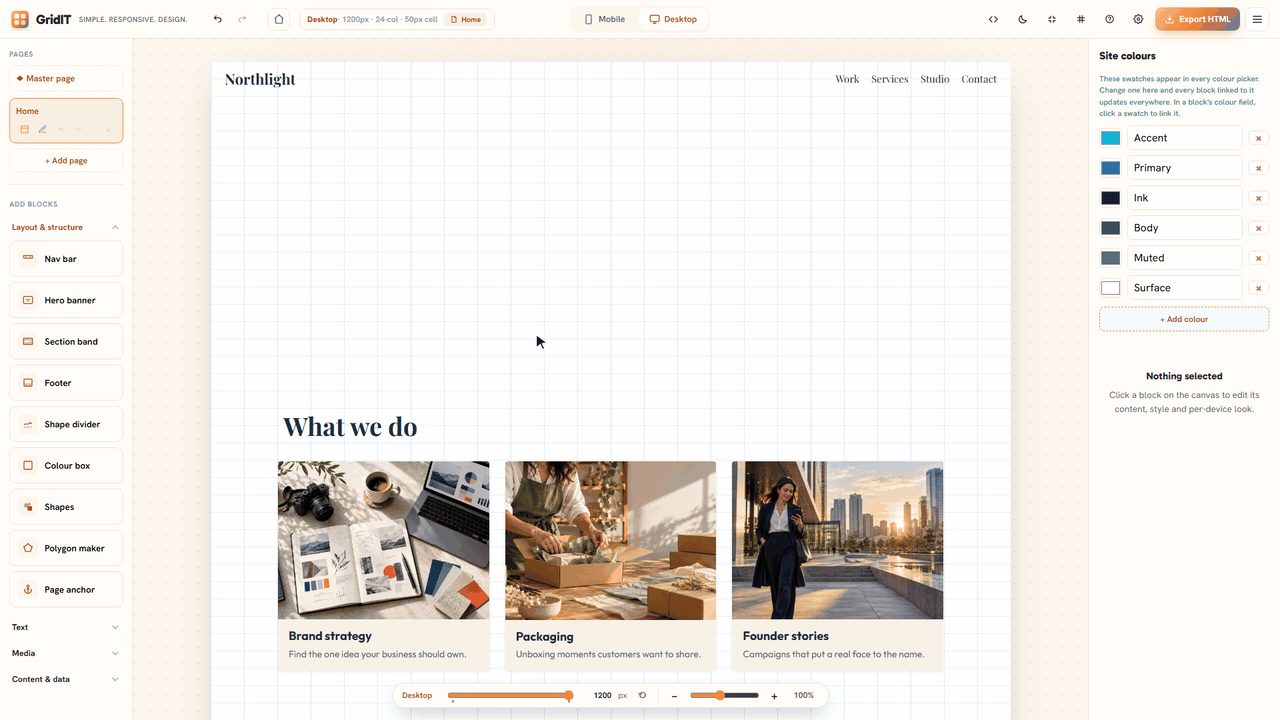Click the minus zoom button
This screenshot has height=720, width=1280.
(675, 696)
